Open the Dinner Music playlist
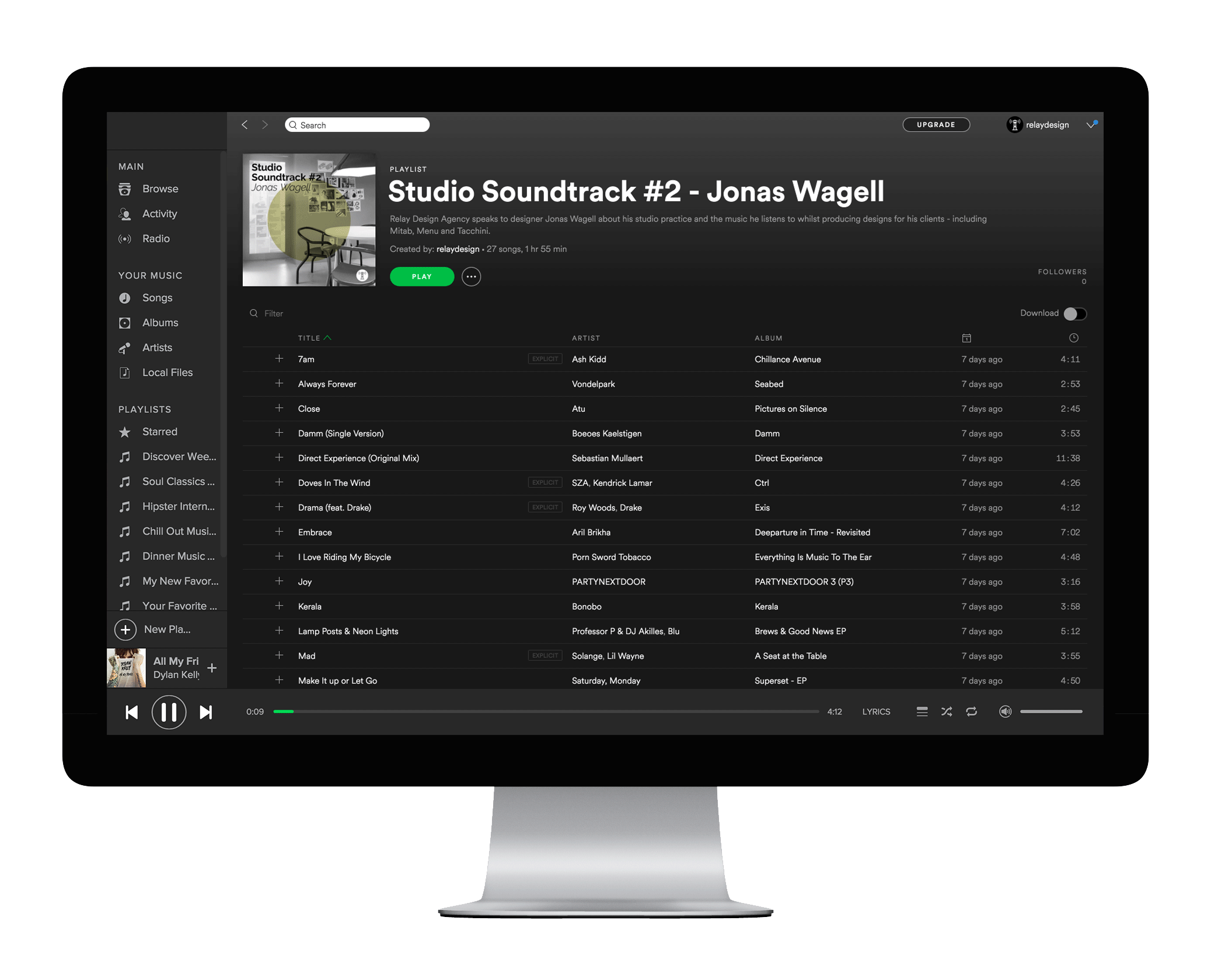Image resolution: width=1211 pixels, height=980 pixels. coord(178,556)
